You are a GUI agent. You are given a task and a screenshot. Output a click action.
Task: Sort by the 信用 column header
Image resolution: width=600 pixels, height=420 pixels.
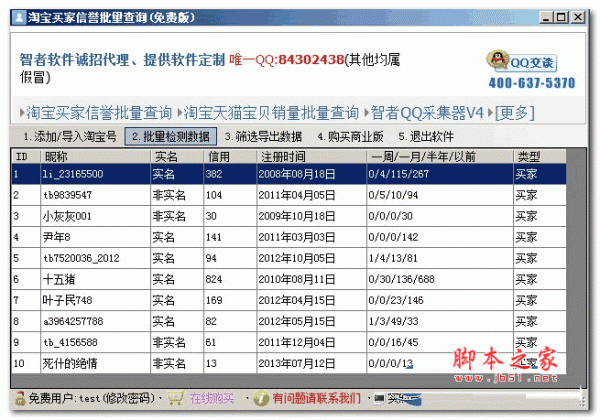coord(230,156)
